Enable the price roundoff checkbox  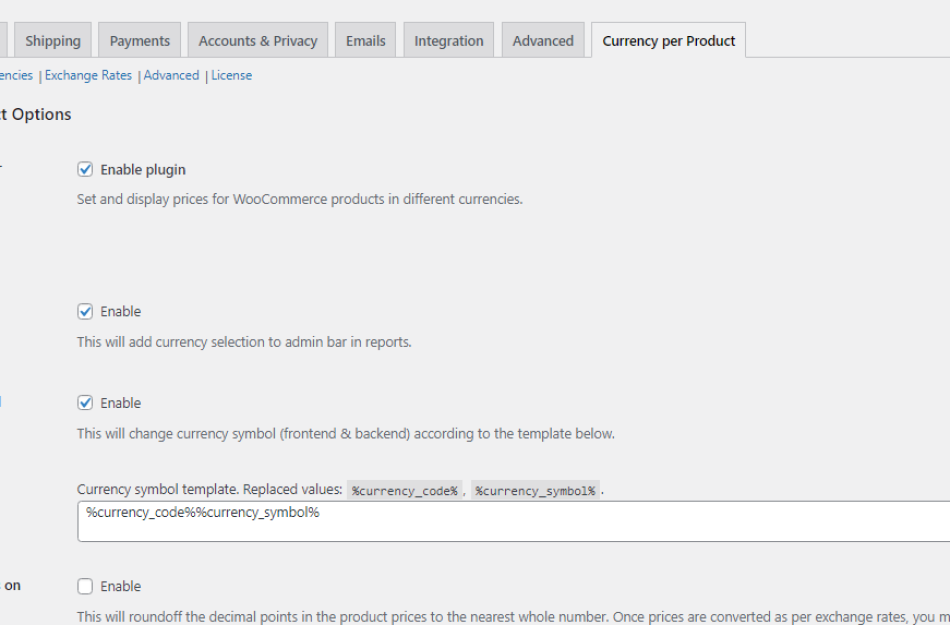pyautogui.click(x=86, y=586)
